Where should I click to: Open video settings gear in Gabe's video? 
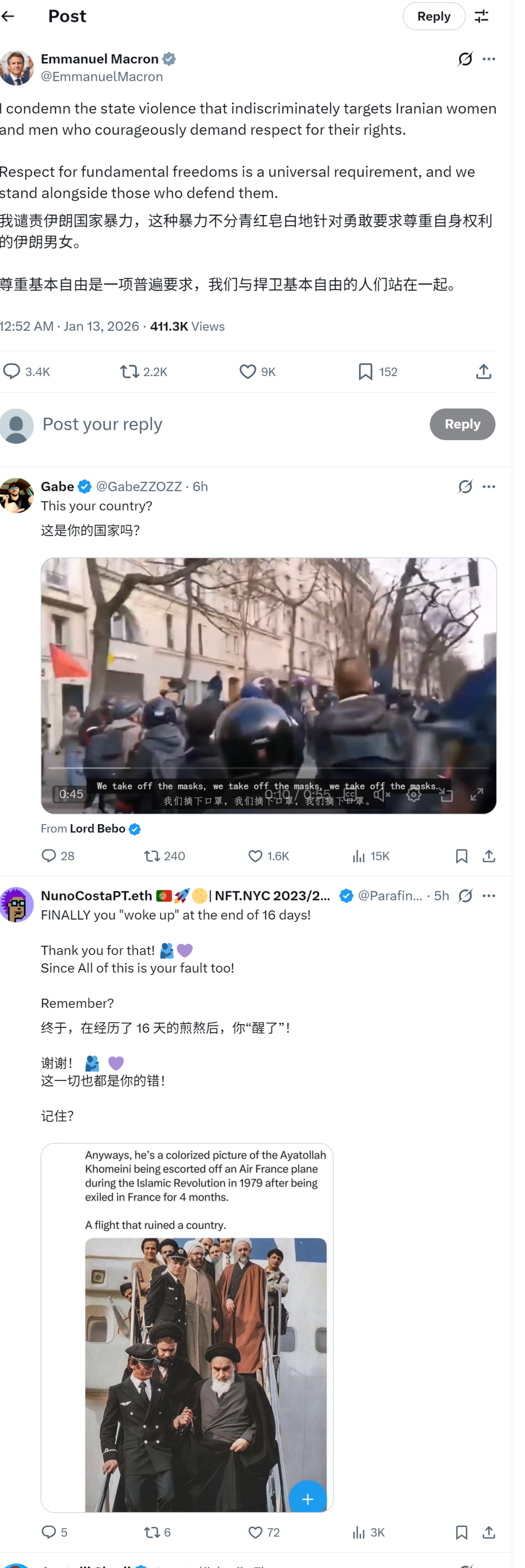tap(414, 794)
